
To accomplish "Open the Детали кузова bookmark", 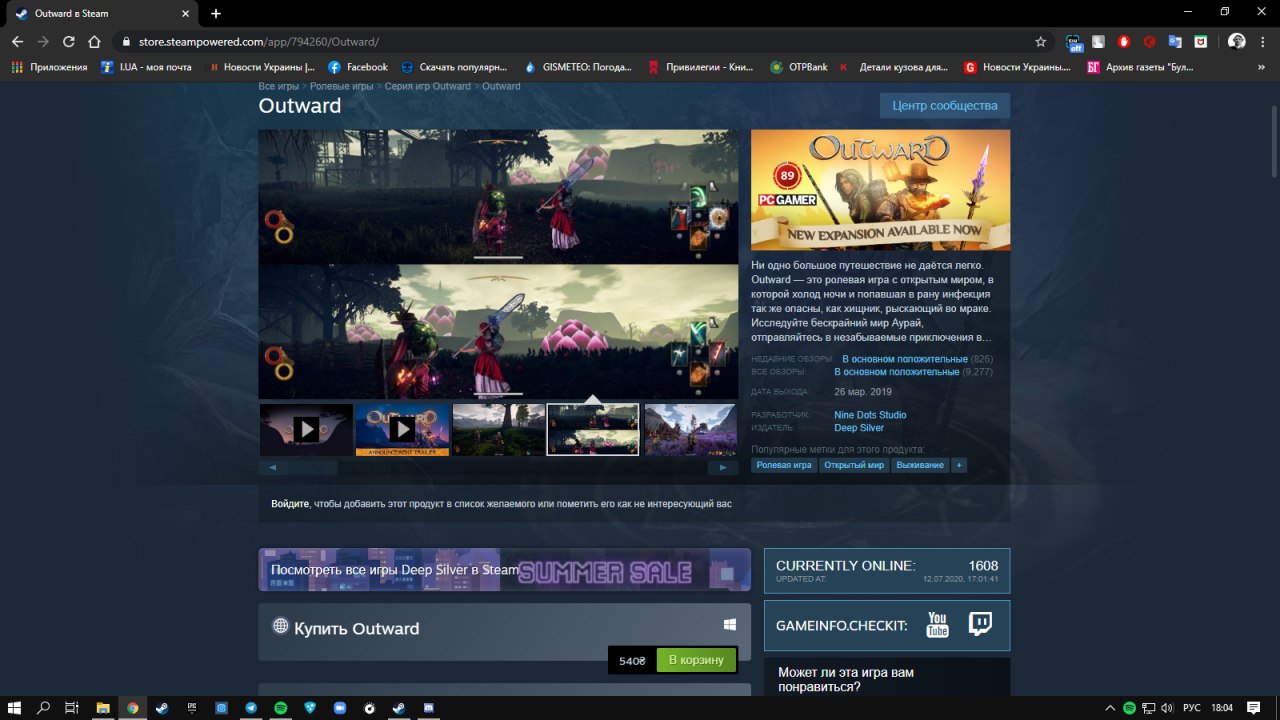I will [x=893, y=67].
